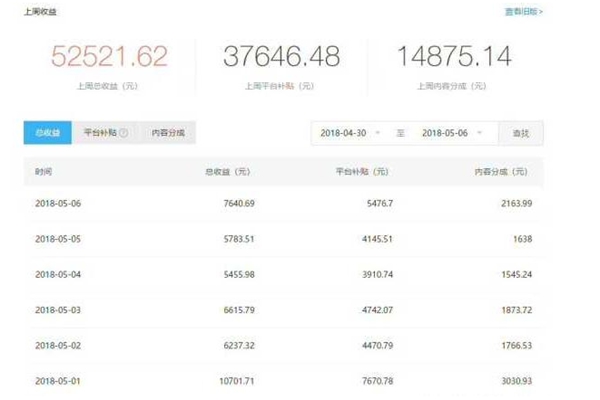Select the 总收益 tab
600x400 pixels.
pos(47,133)
